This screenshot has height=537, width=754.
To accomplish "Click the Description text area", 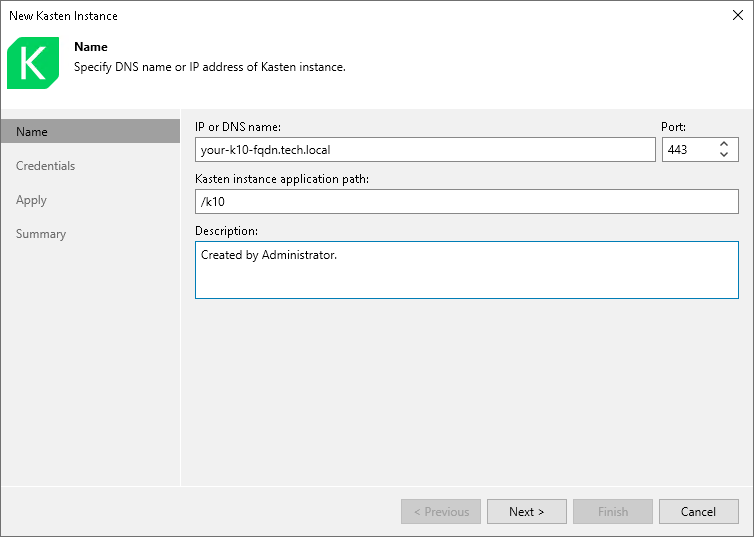I will click(x=466, y=270).
